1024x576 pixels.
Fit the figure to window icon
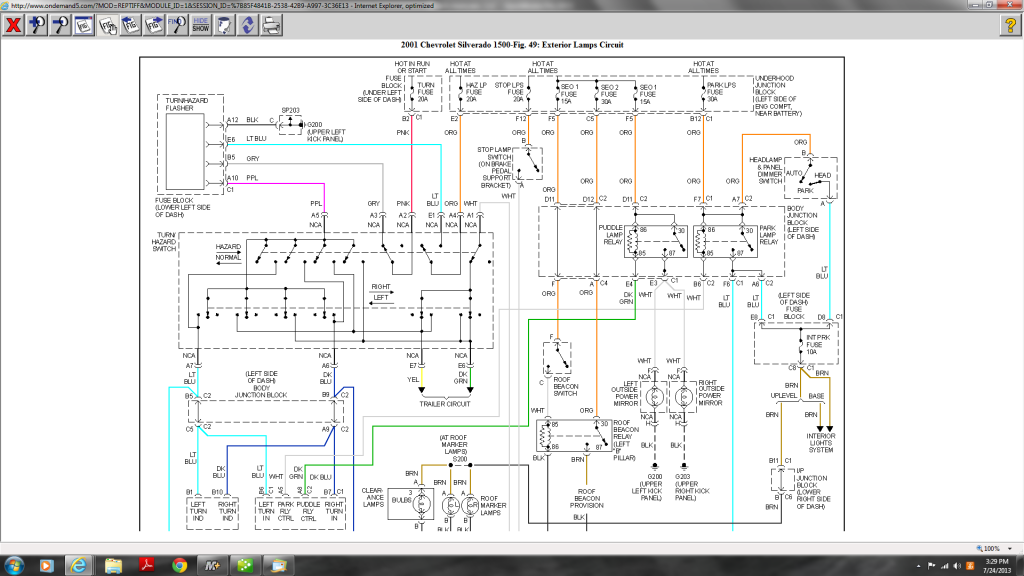coord(84,25)
